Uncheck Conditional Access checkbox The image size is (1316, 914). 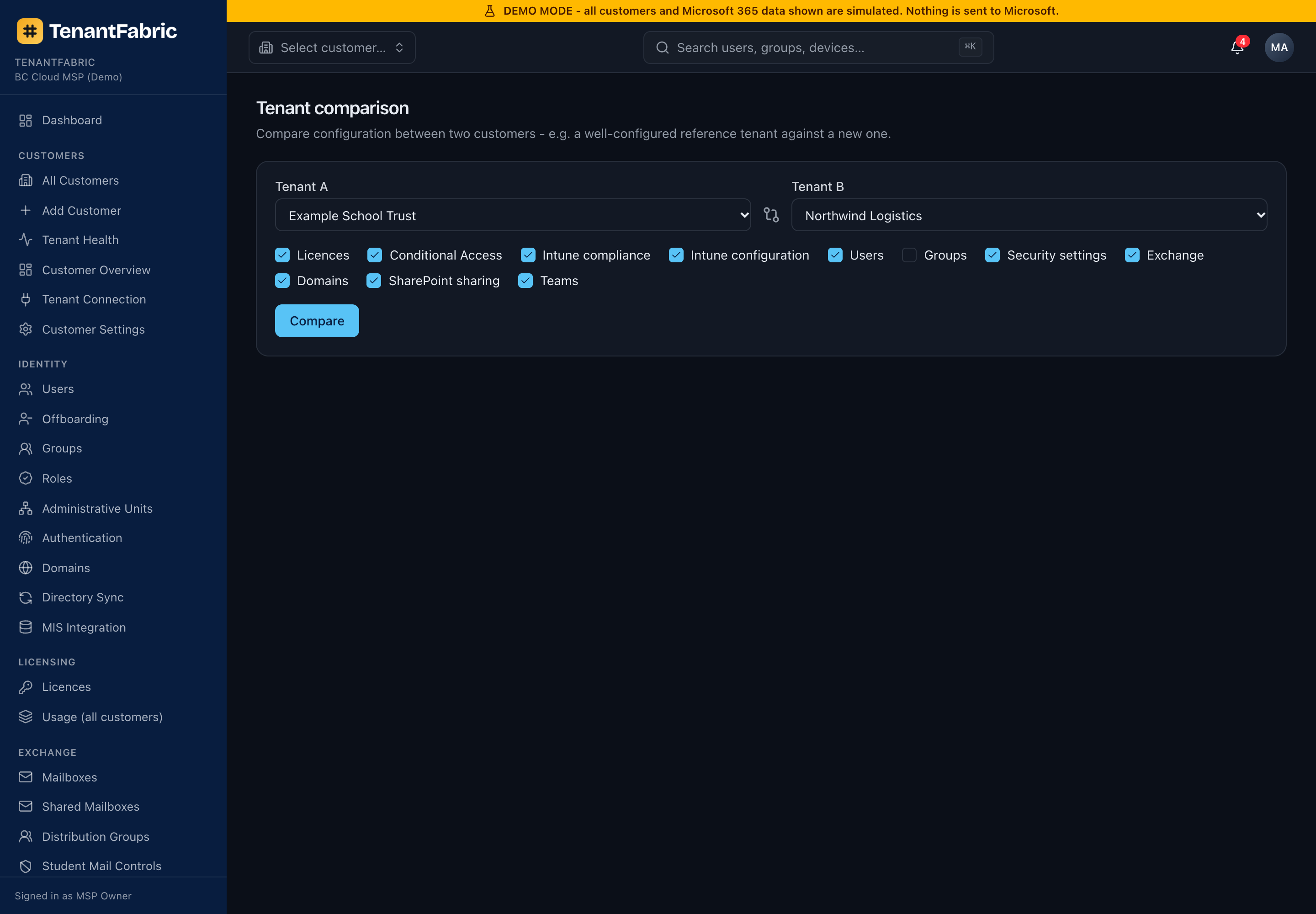point(375,255)
